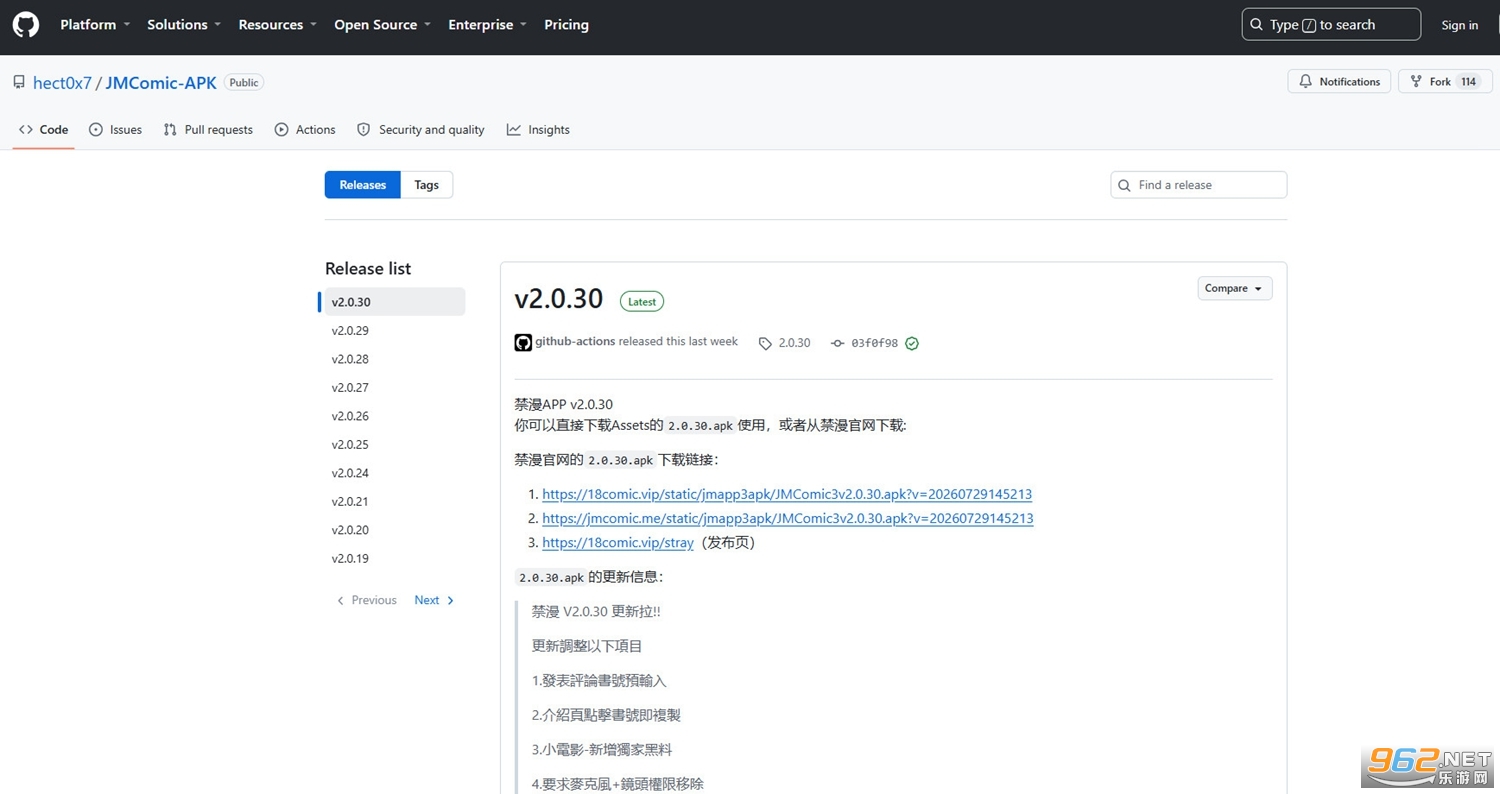Open the Actions tab
Viewport: 1500px width, 794px height.
[x=305, y=130]
